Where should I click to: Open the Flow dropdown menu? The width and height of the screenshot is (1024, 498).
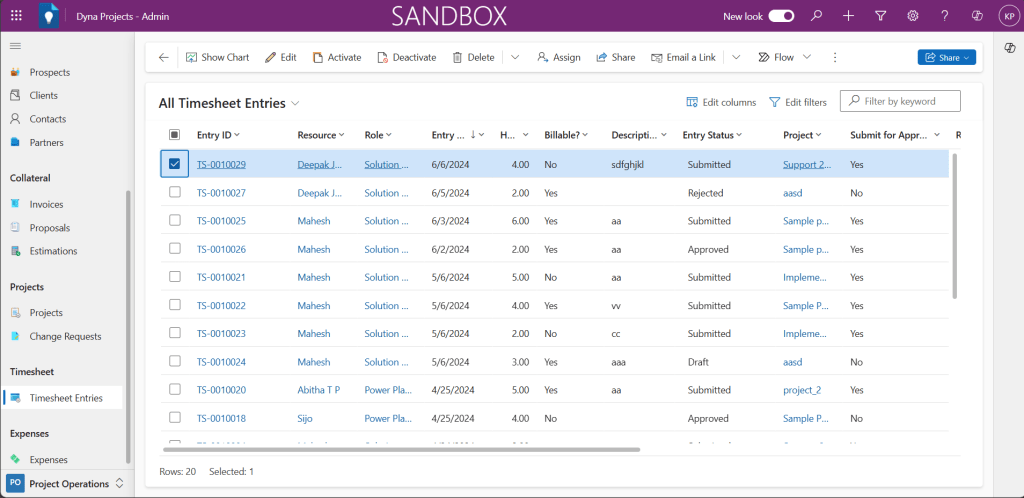click(x=784, y=57)
